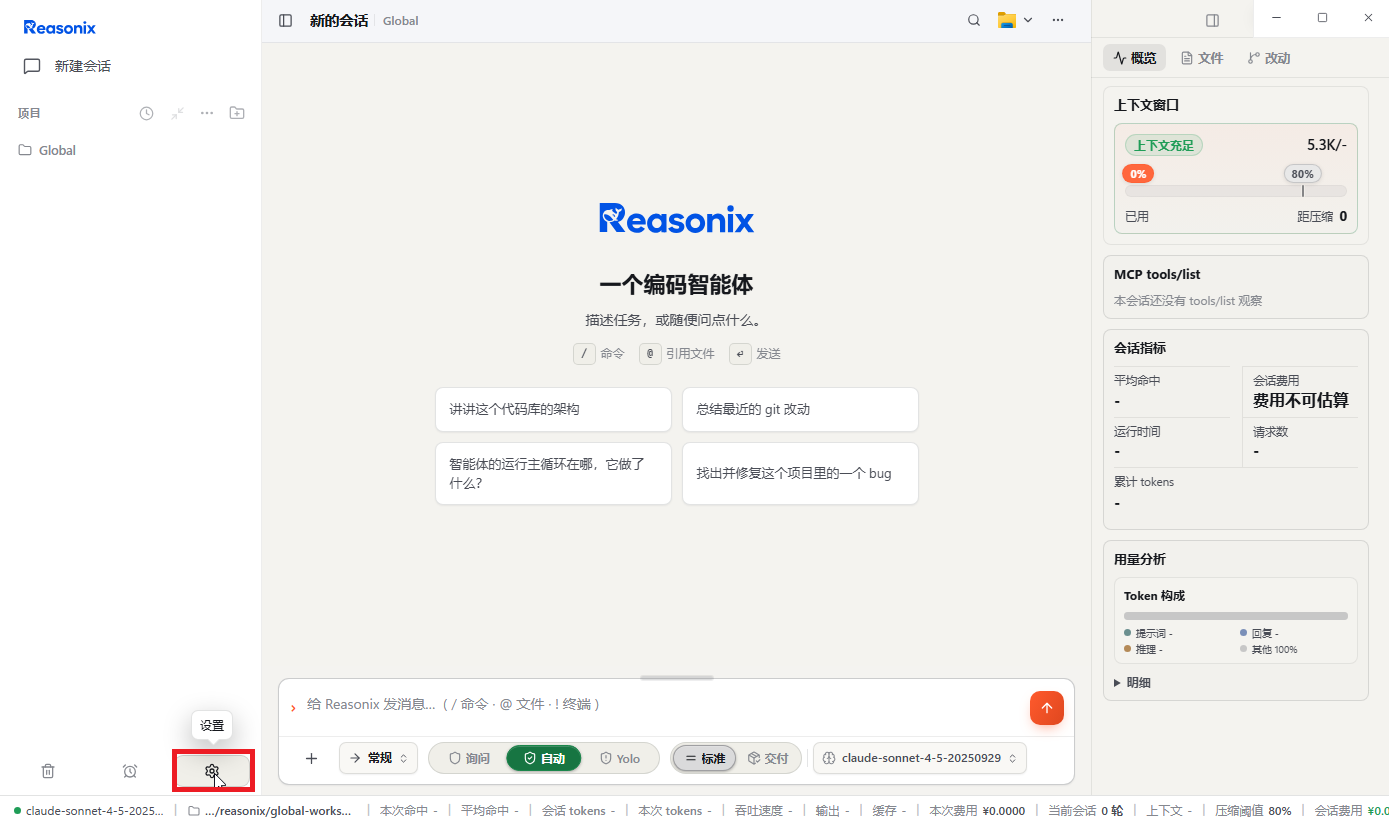The height and width of the screenshot is (823, 1389).
Task: Click the Global label beside conversation title
Action: (401, 21)
